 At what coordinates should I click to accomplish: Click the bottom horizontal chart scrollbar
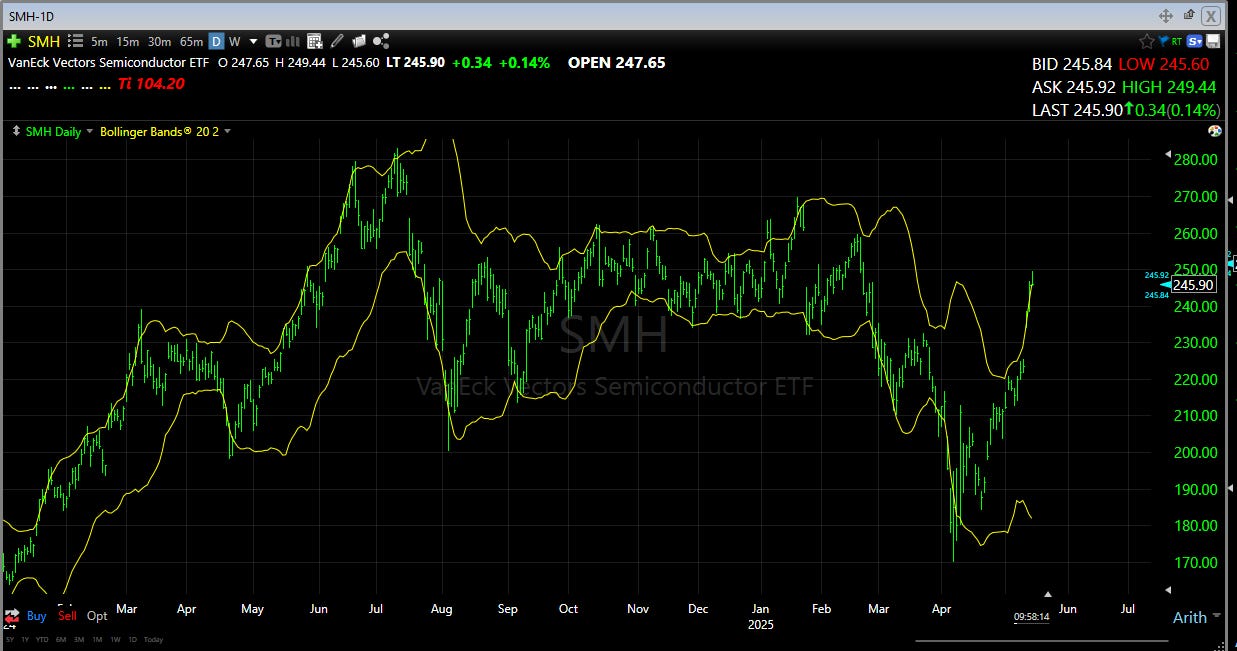pyautogui.click(x=1041, y=640)
